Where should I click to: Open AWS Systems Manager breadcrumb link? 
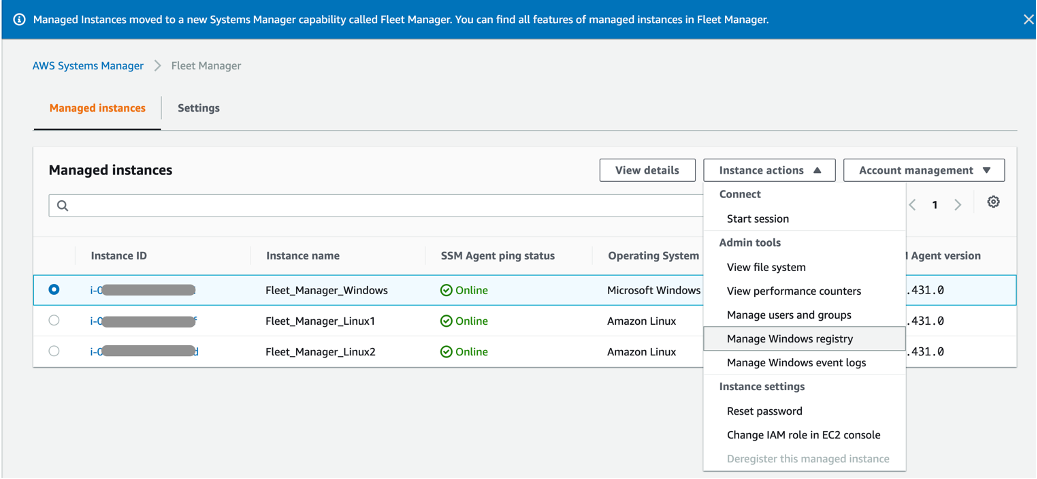click(x=88, y=65)
